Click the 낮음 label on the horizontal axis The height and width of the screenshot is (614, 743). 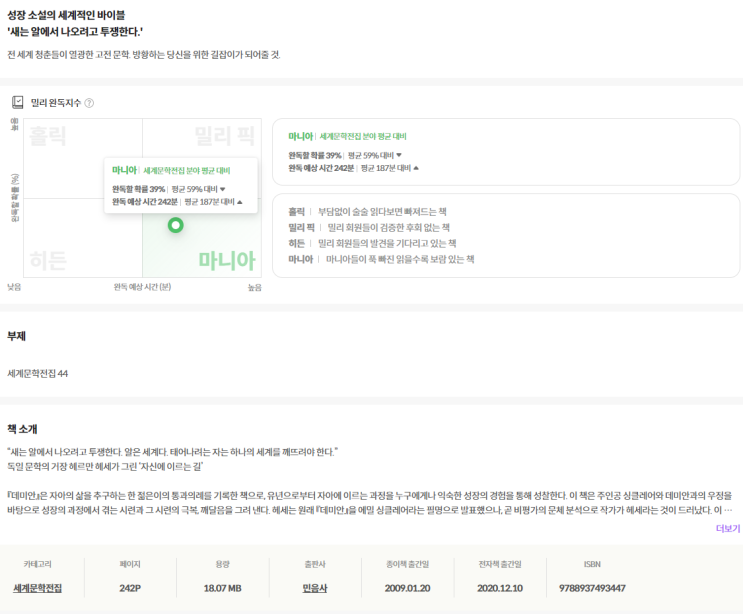pos(14,287)
